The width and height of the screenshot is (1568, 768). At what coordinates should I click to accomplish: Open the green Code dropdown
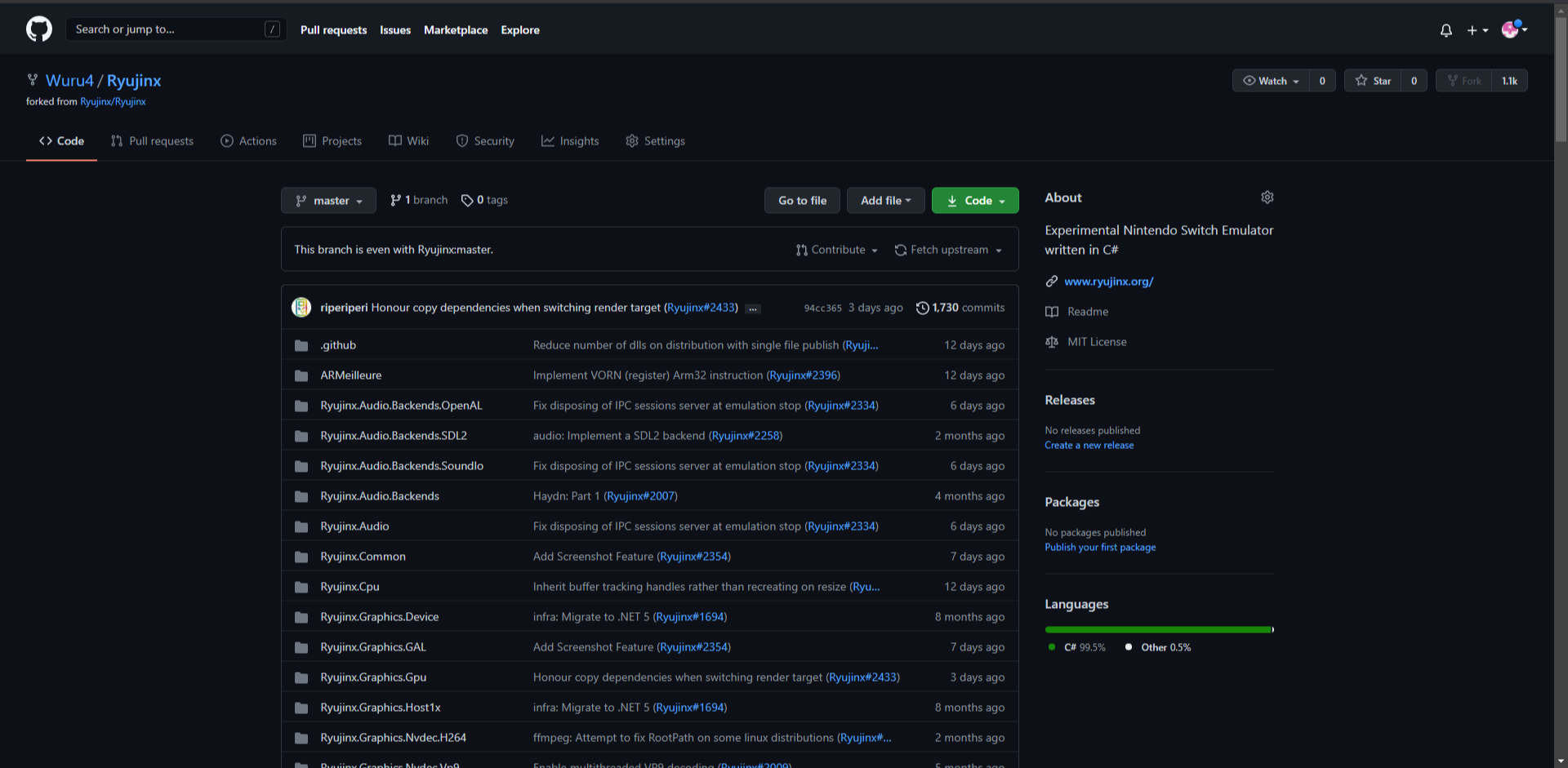(975, 201)
